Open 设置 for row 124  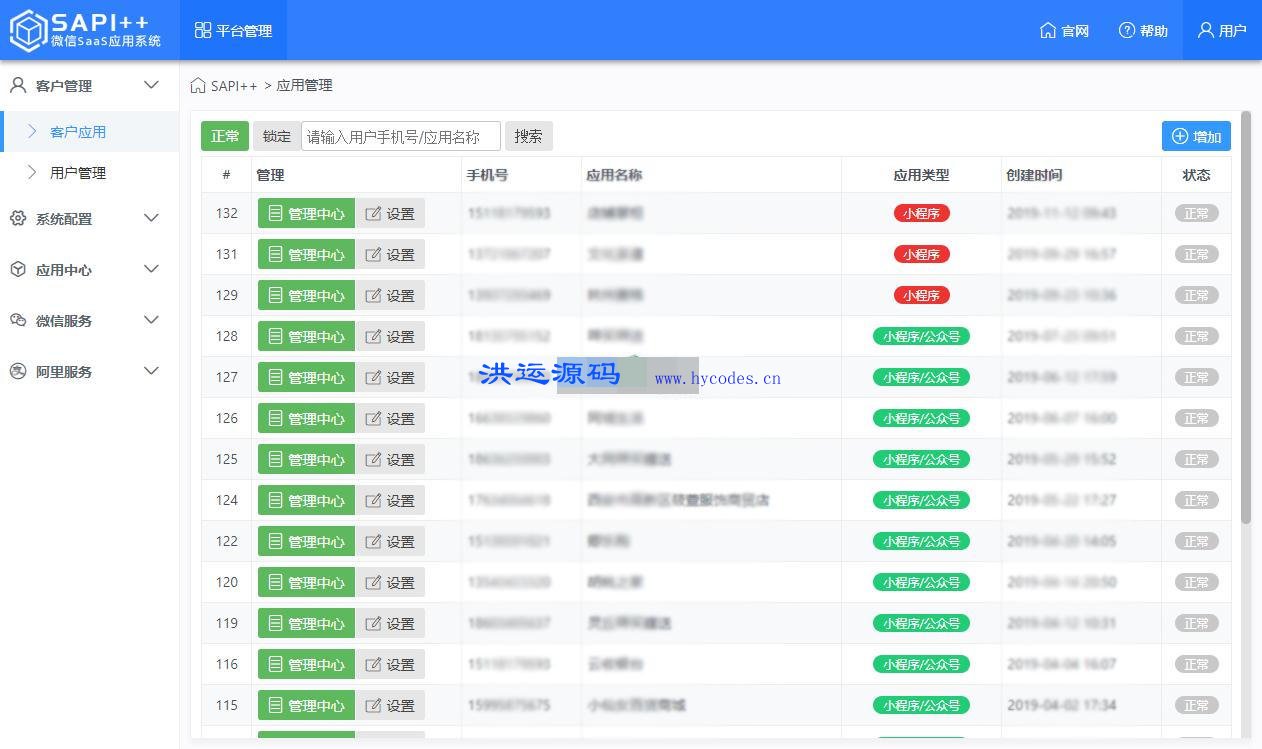coord(390,500)
